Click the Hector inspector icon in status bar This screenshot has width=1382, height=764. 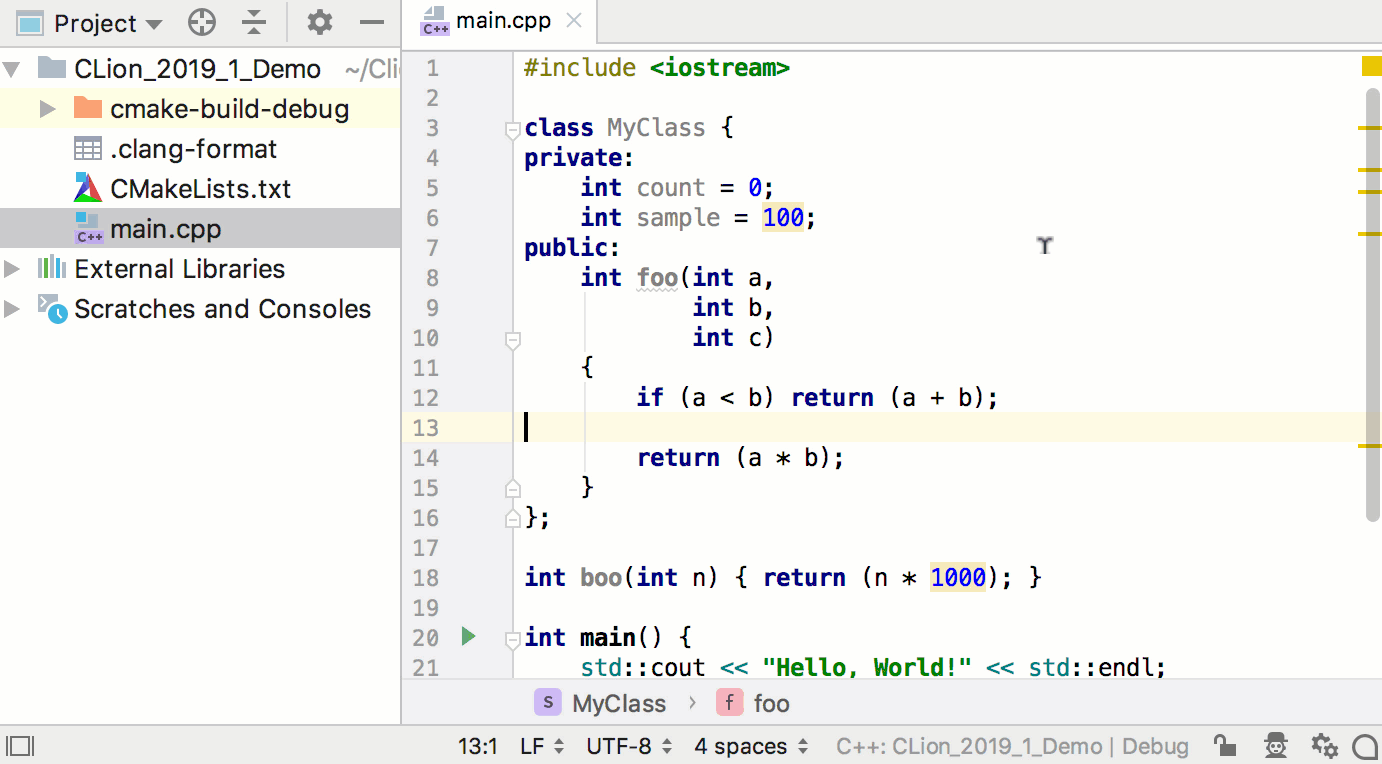click(x=1275, y=746)
